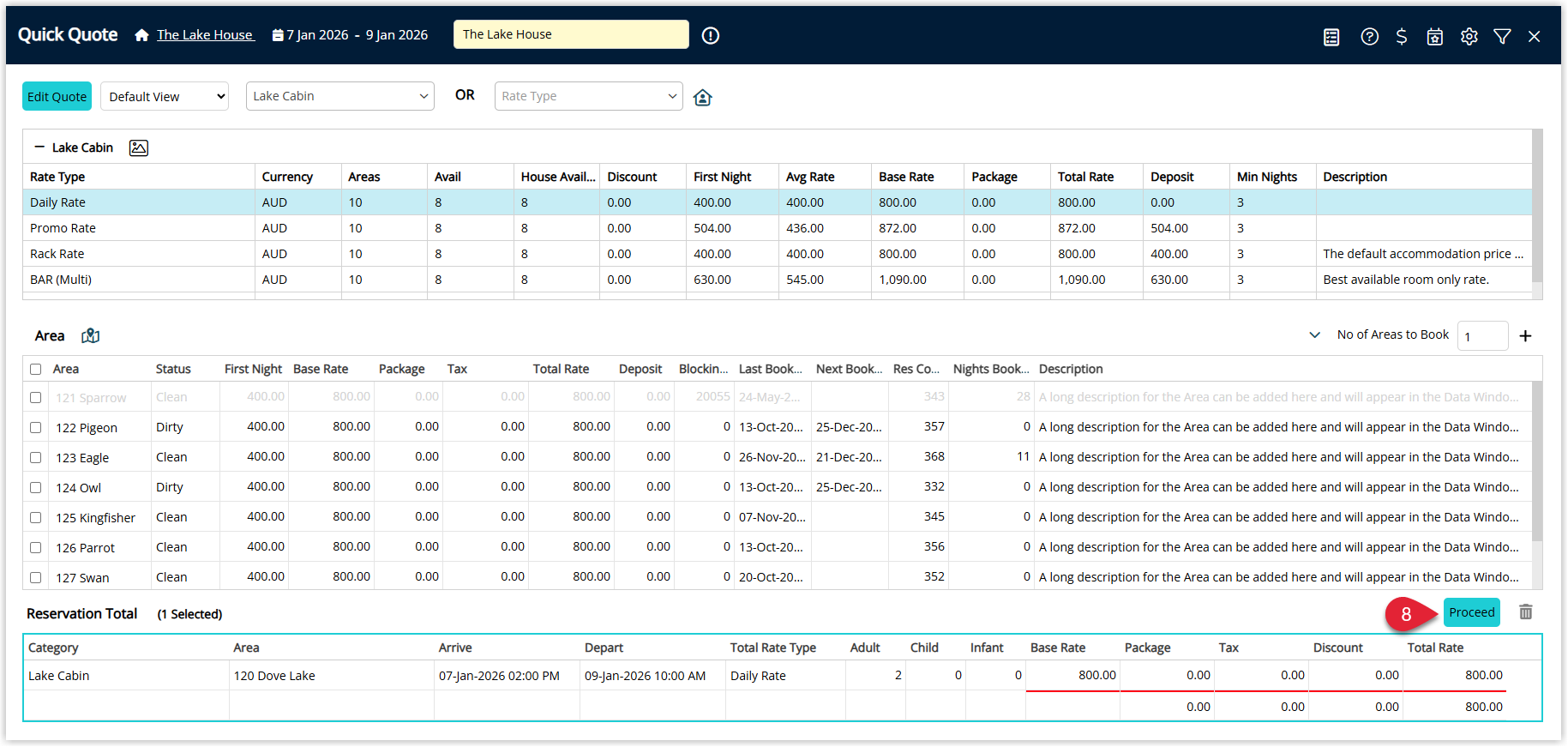Image resolution: width=1568 pixels, height=747 pixels.
Task: Open the image icon beside Lake Cabin heading
Action: click(x=139, y=148)
